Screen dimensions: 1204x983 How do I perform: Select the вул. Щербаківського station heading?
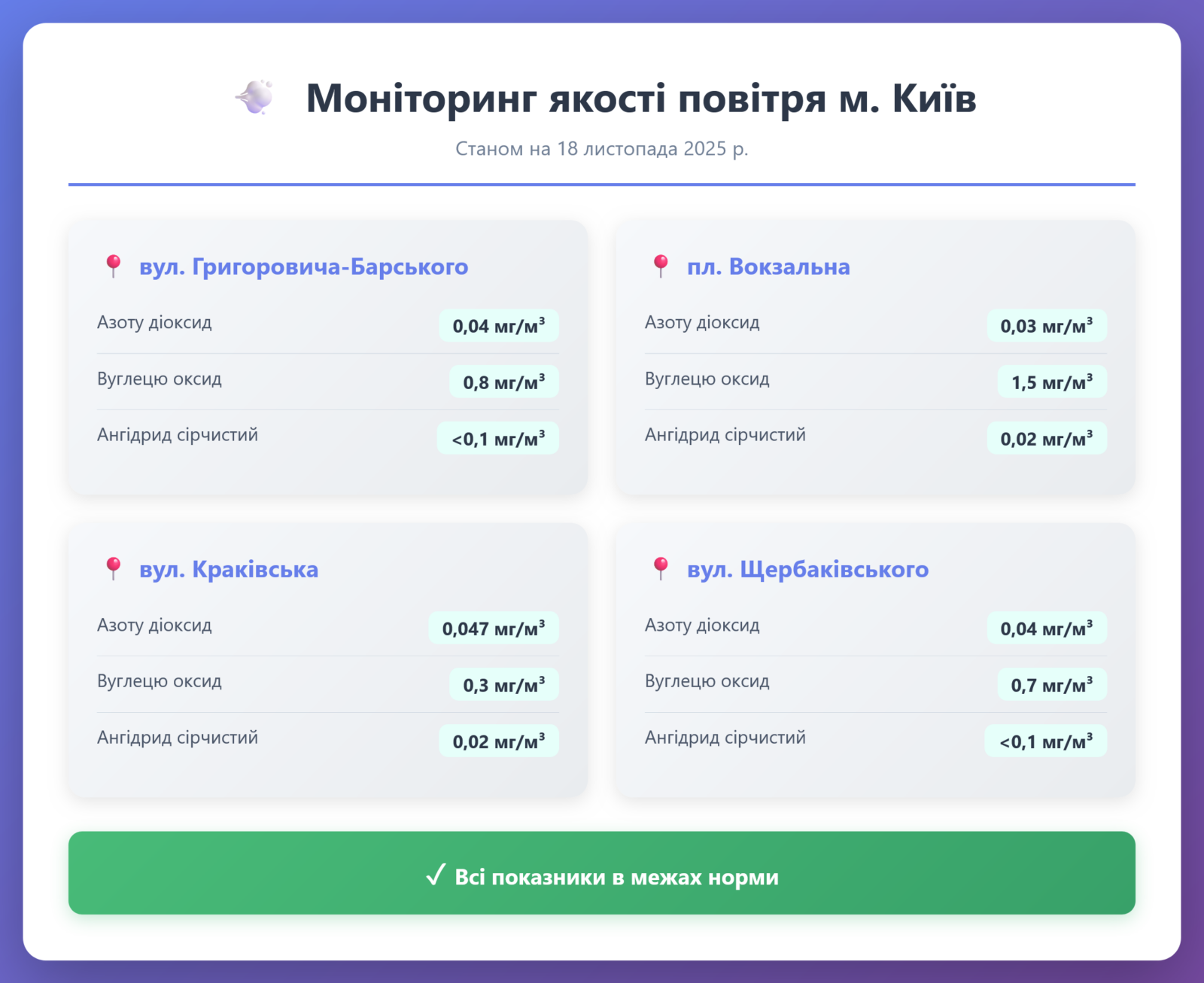click(x=807, y=569)
